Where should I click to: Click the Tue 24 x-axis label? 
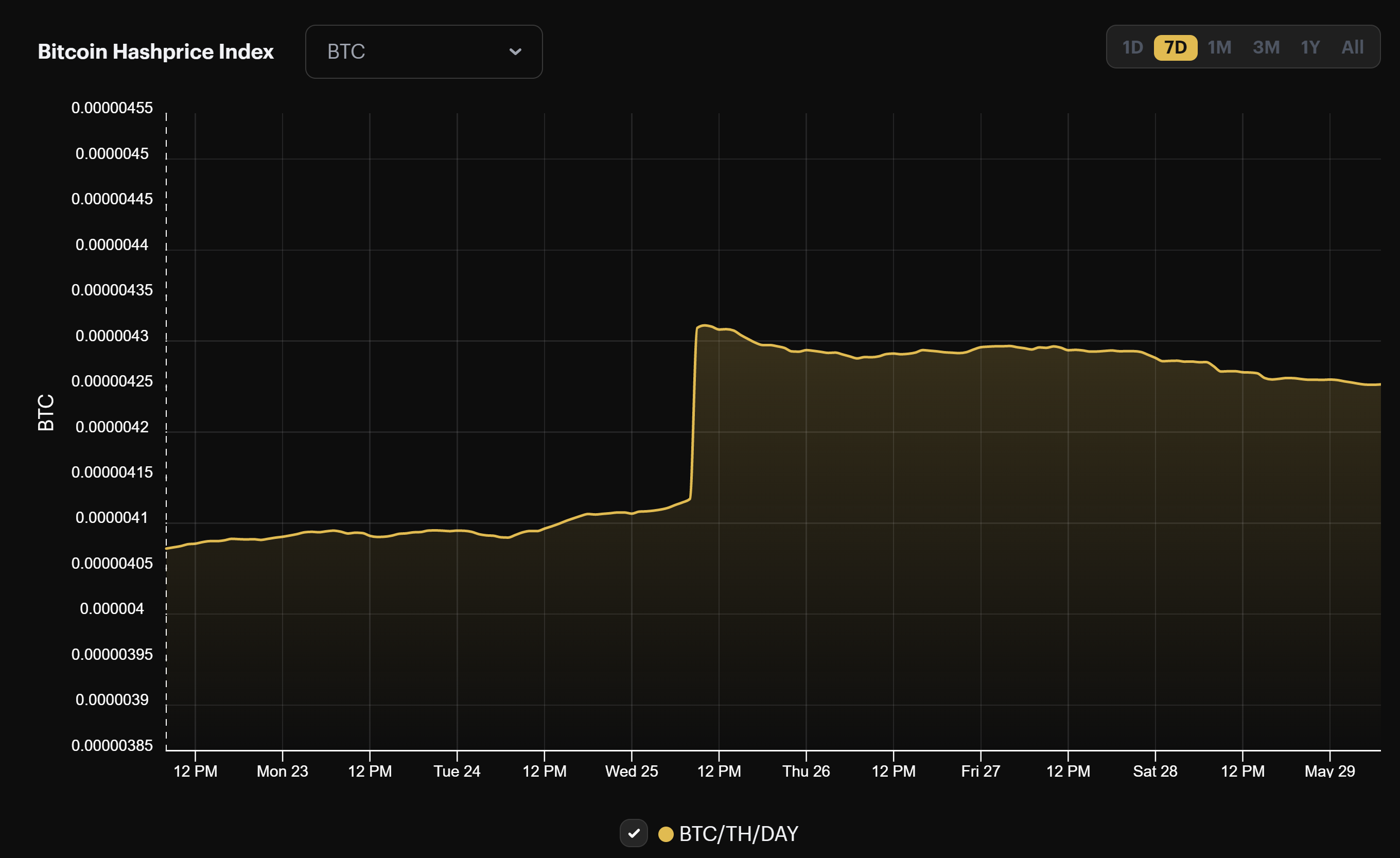(457, 771)
